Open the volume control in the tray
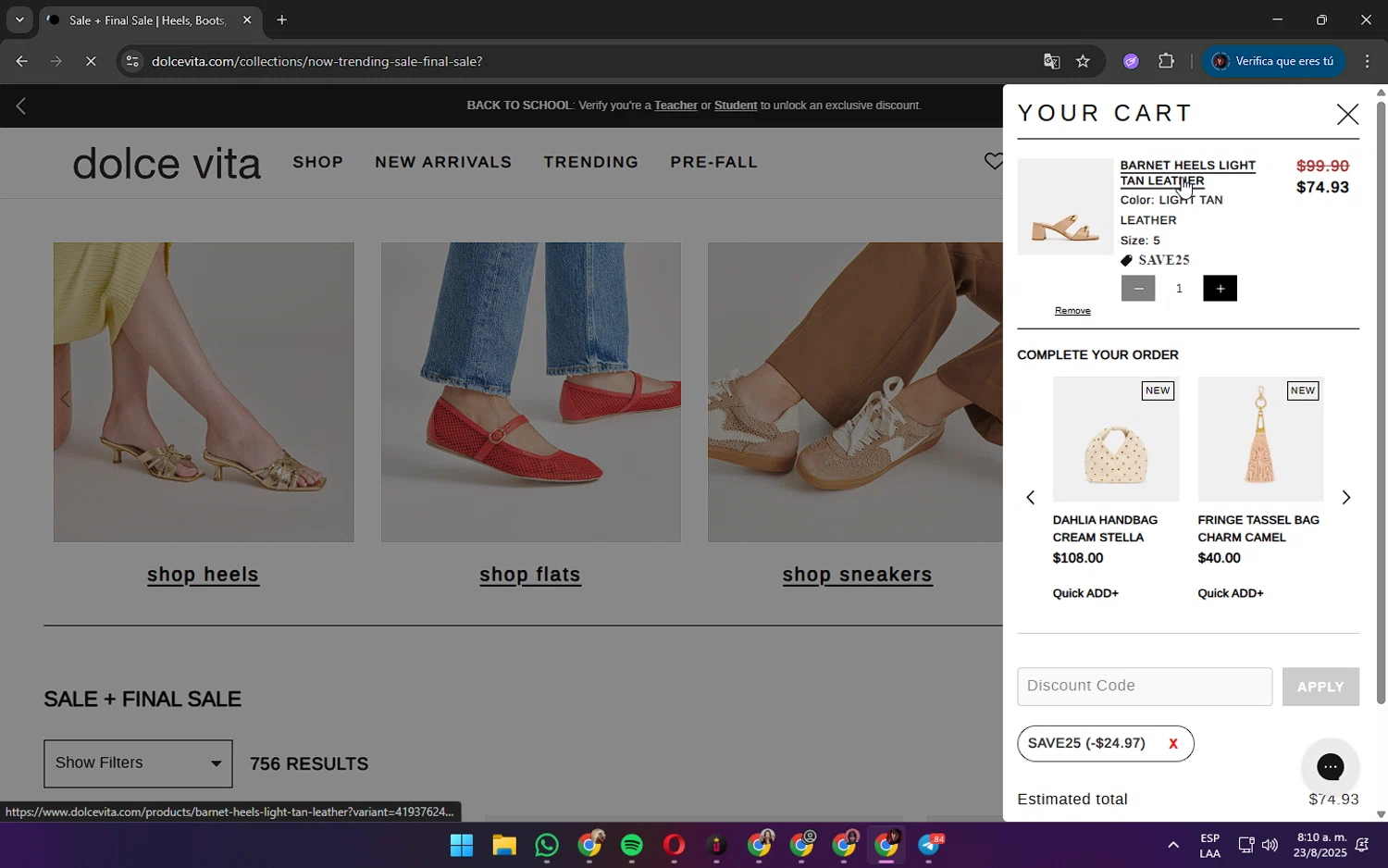Image resolution: width=1388 pixels, height=868 pixels. (1270, 845)
